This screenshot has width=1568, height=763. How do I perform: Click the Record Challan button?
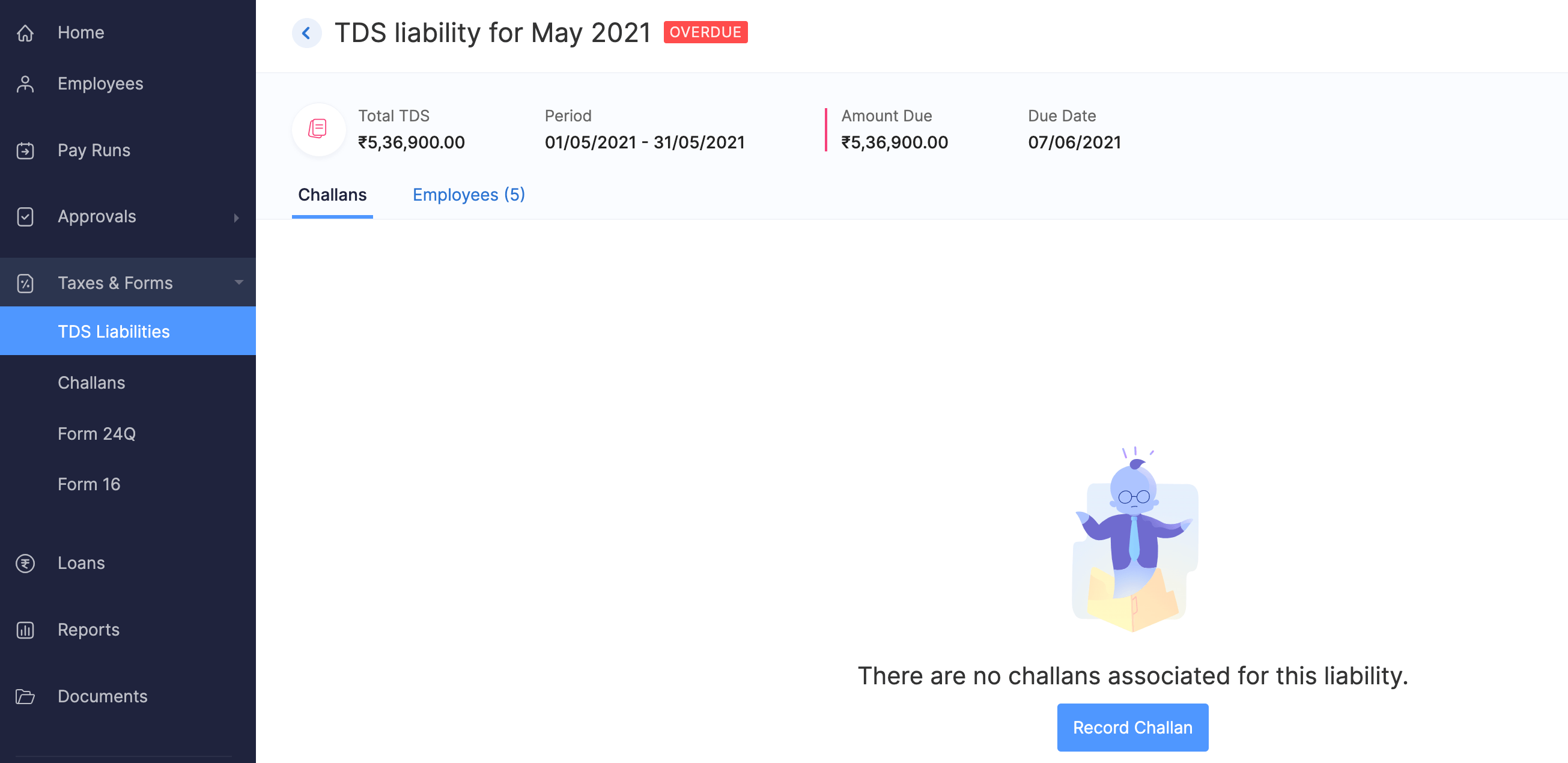click(x=1133, y=727)
